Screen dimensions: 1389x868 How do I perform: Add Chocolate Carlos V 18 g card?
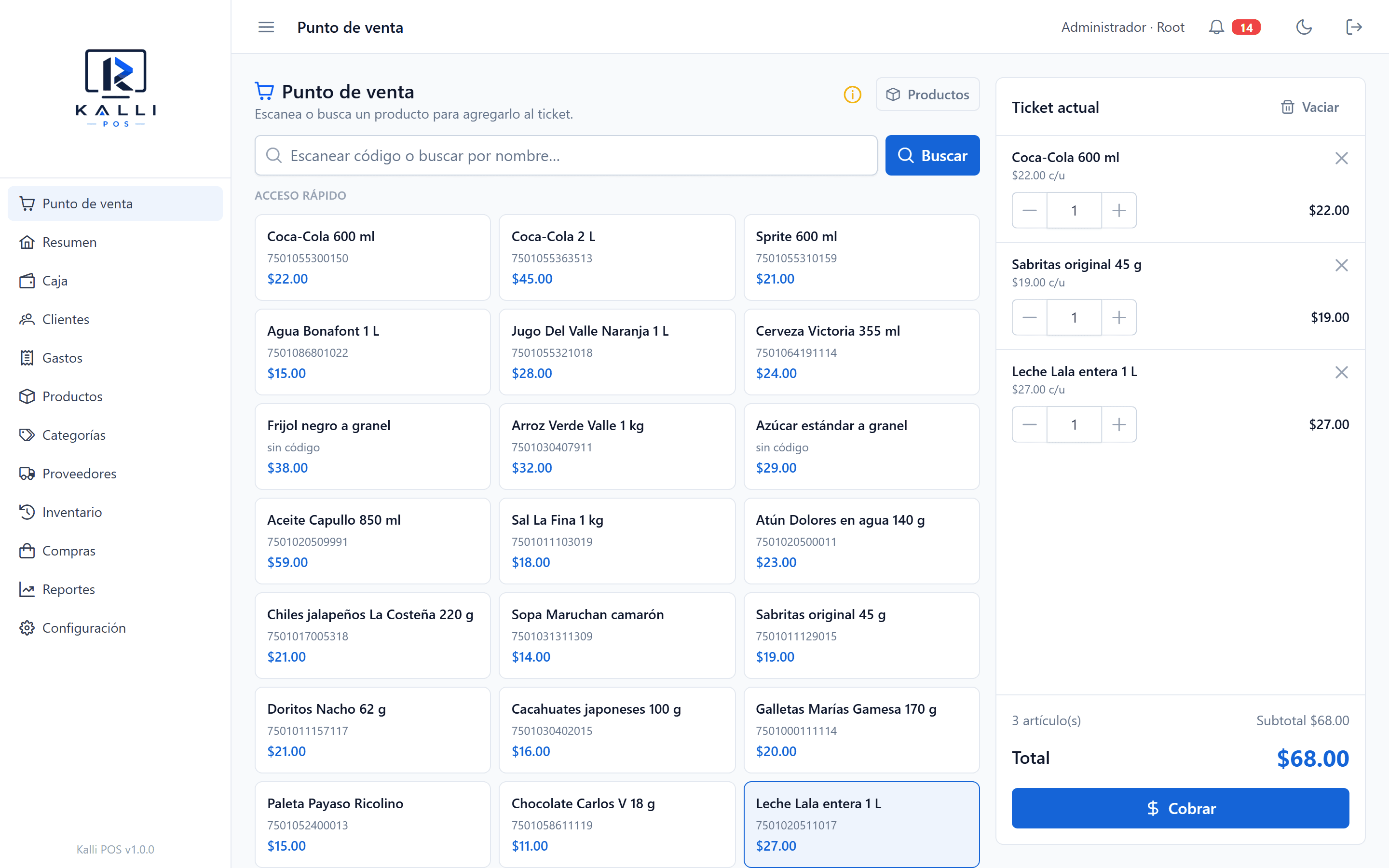pyautogui.click(x=617, y=825)
